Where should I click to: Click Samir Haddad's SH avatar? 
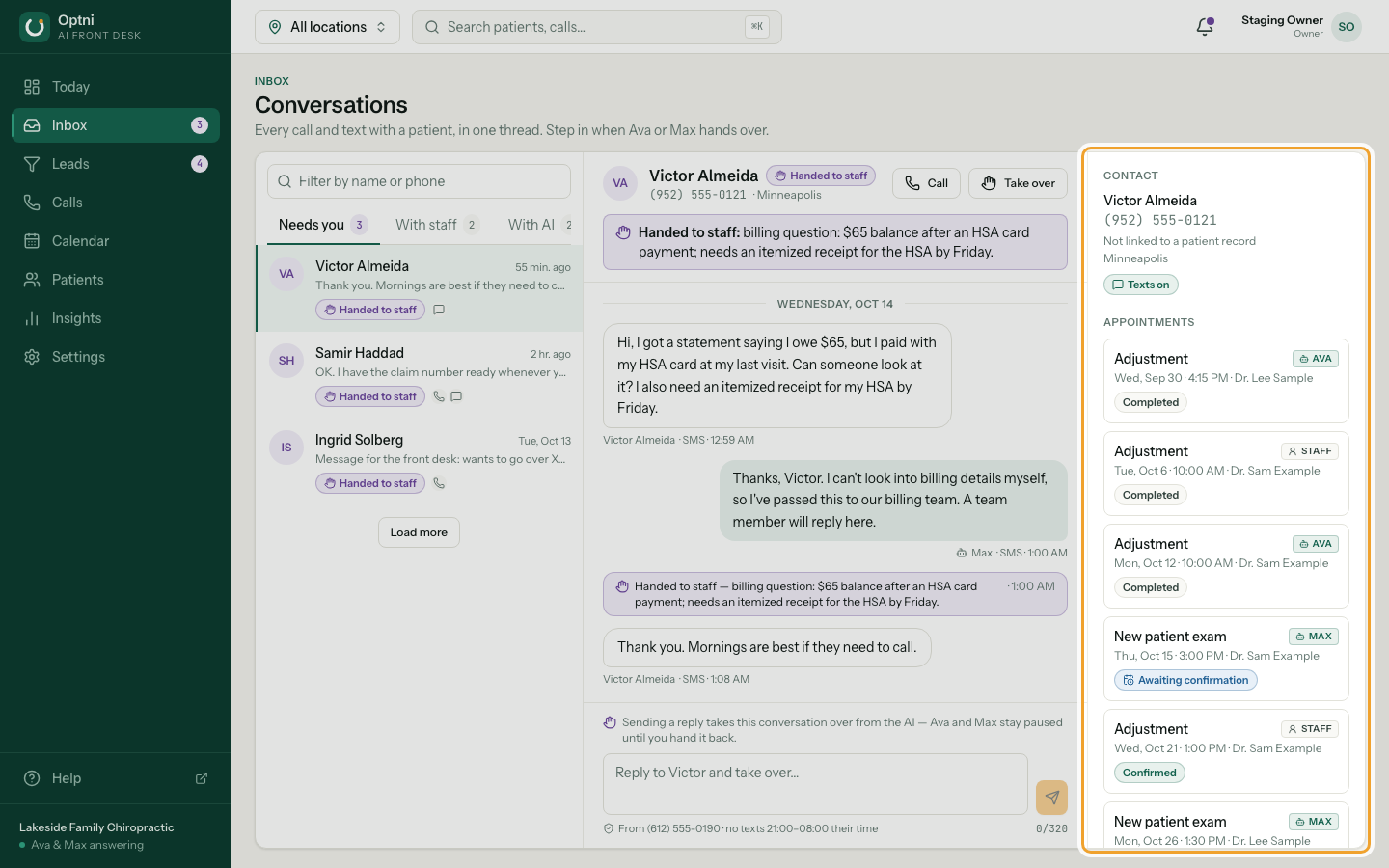pos(286,361)
